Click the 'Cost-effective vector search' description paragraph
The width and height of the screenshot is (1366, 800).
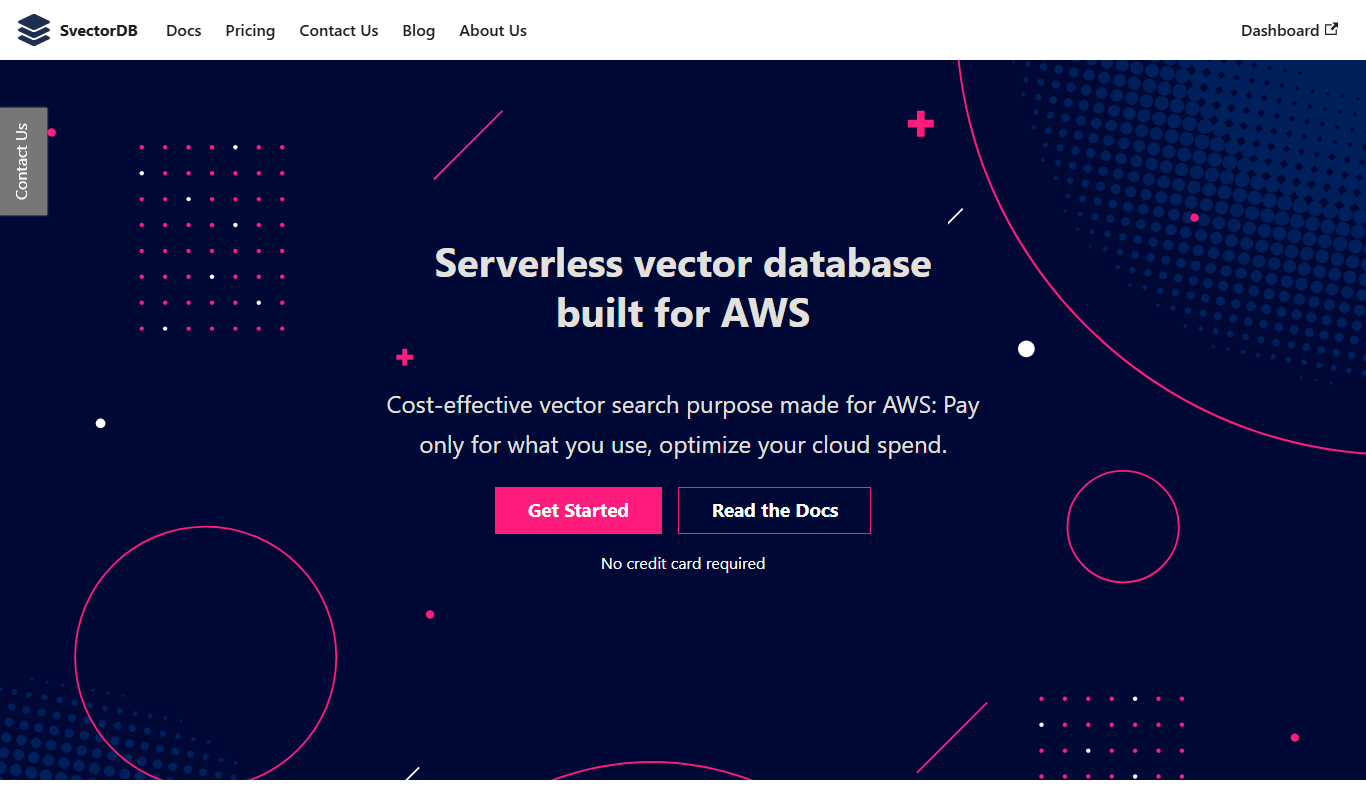[x=683, y=425]
